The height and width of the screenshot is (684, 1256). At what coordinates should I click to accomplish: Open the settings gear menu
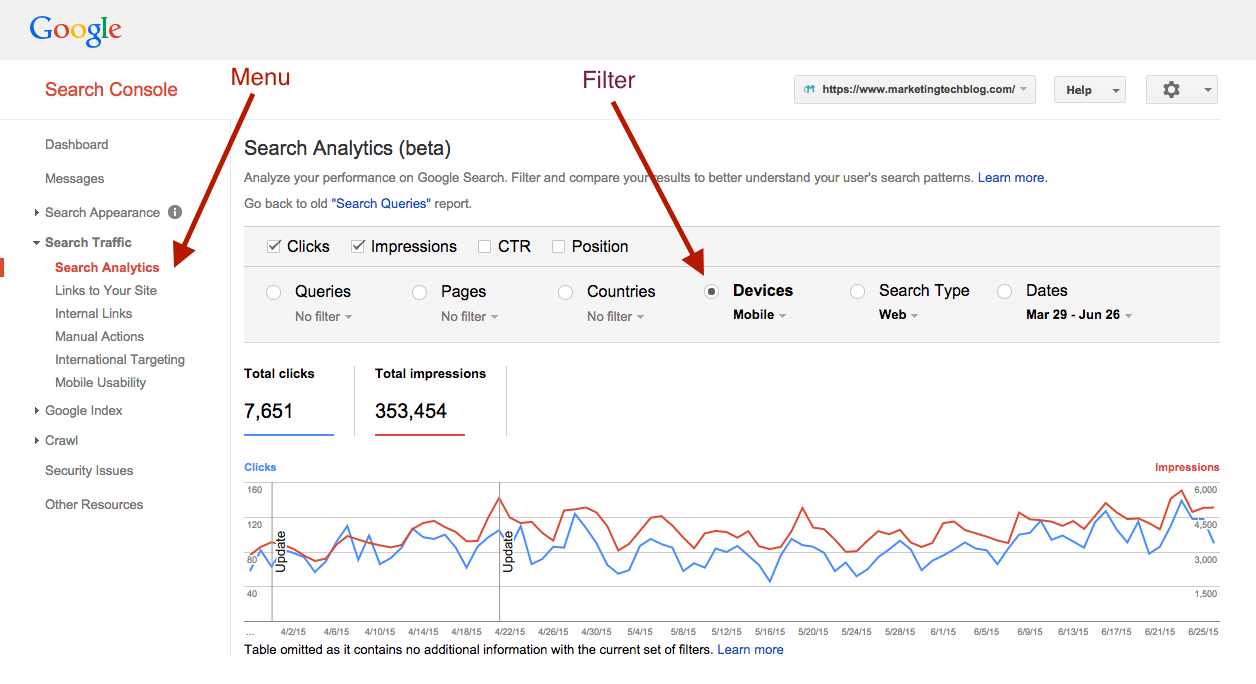click(1181, 90)
